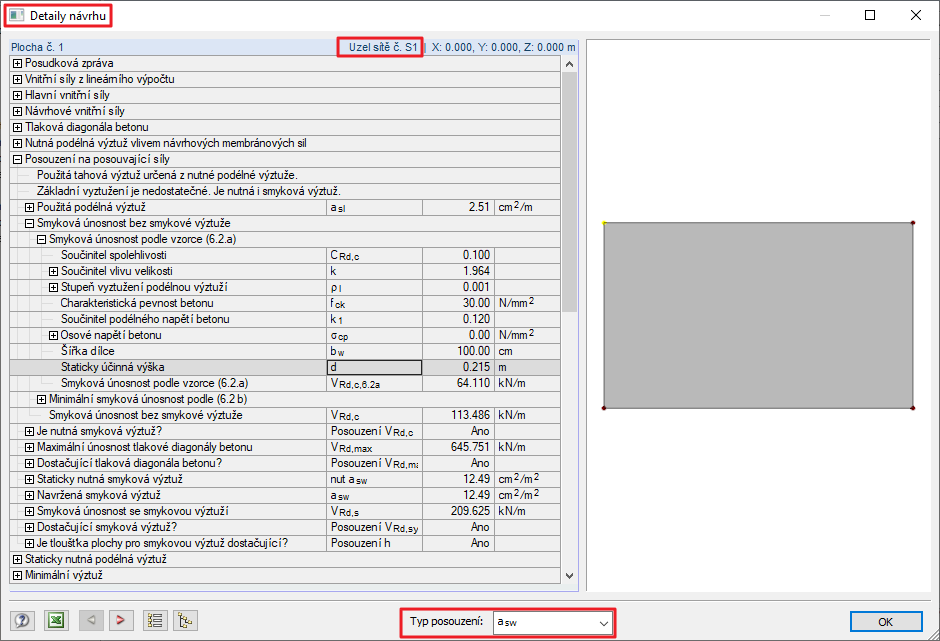
Task: Select Staticky účinná výška row
Action: (285, 367)
